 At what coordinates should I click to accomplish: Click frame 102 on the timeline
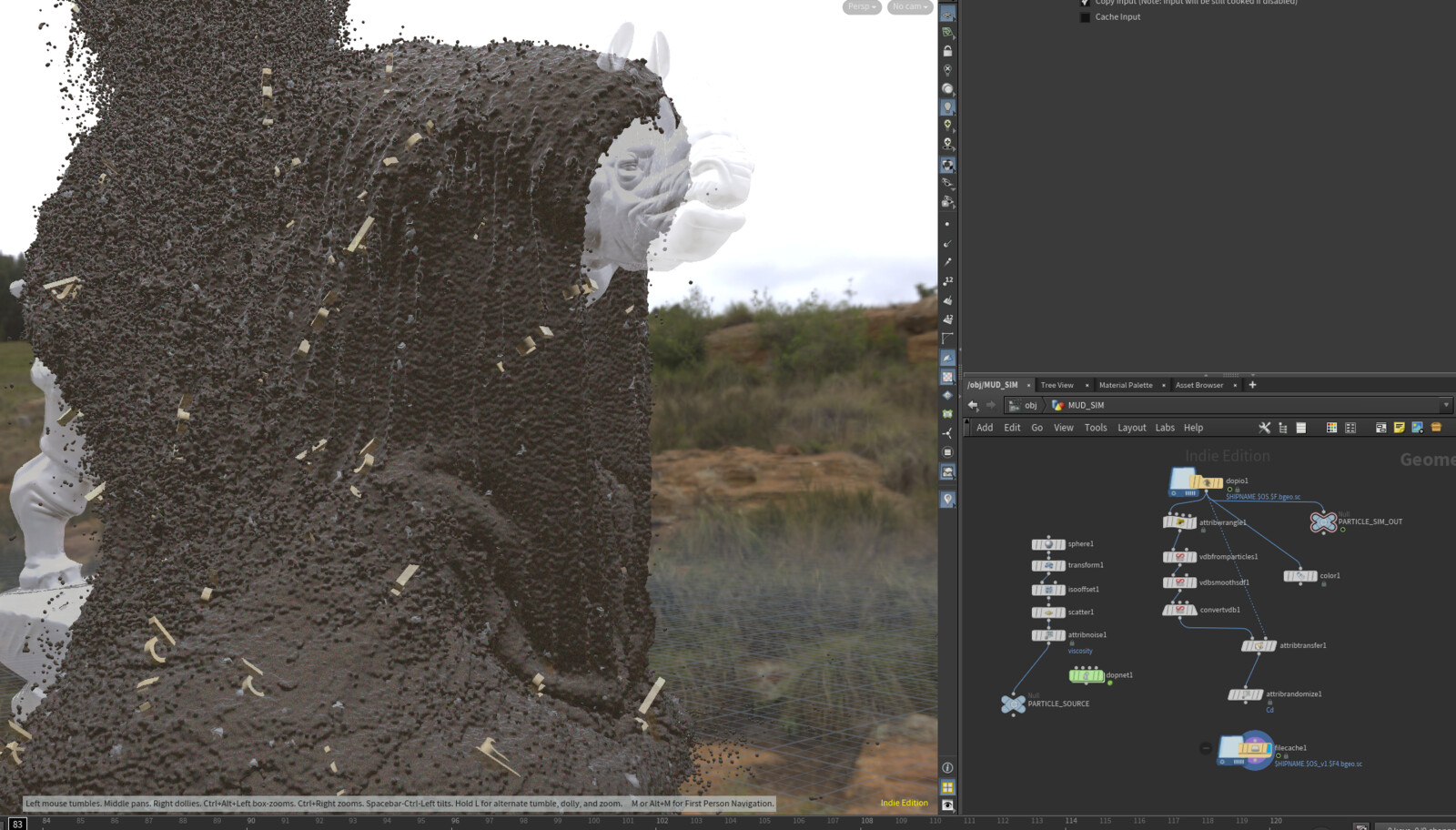click(662, 821)
